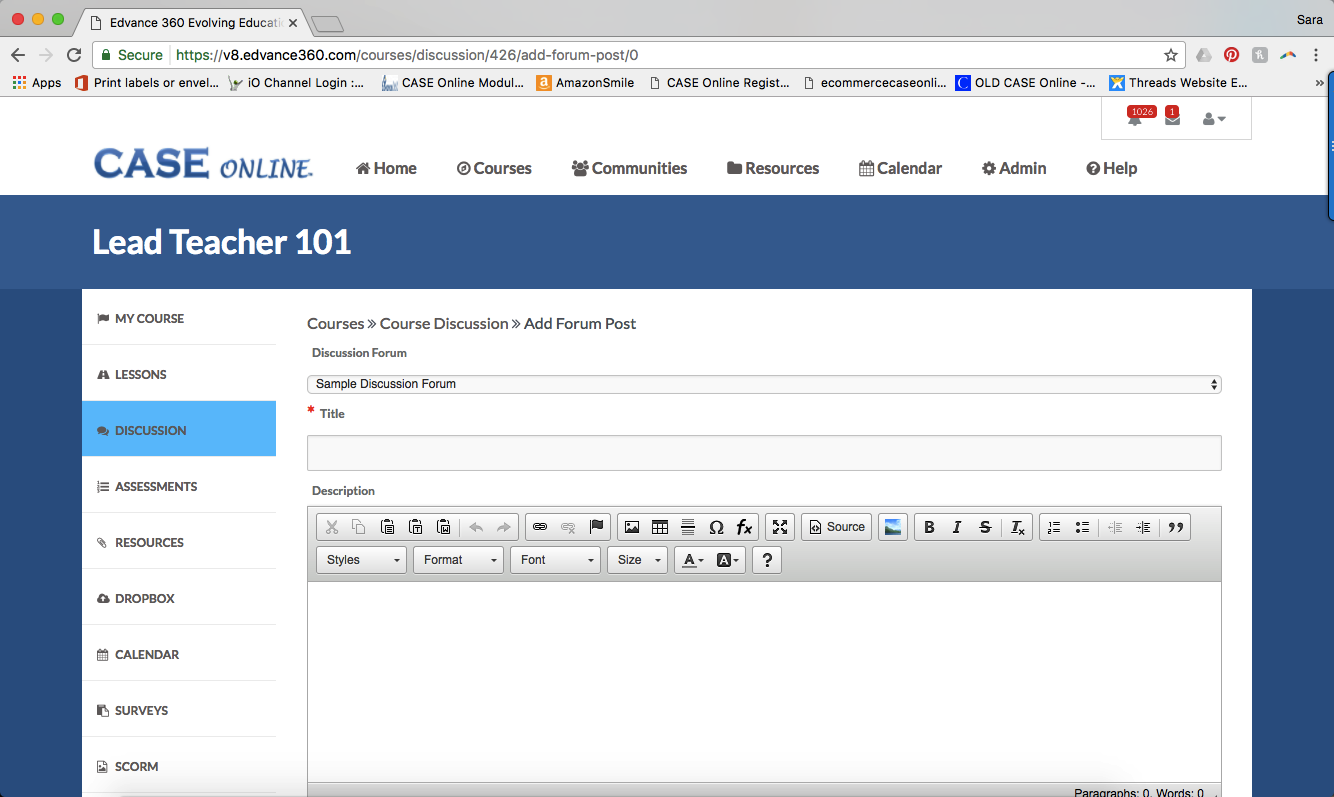Insert a table using the Table icon
Viewport: 1334px width, 797px height.
pos(660,527)
